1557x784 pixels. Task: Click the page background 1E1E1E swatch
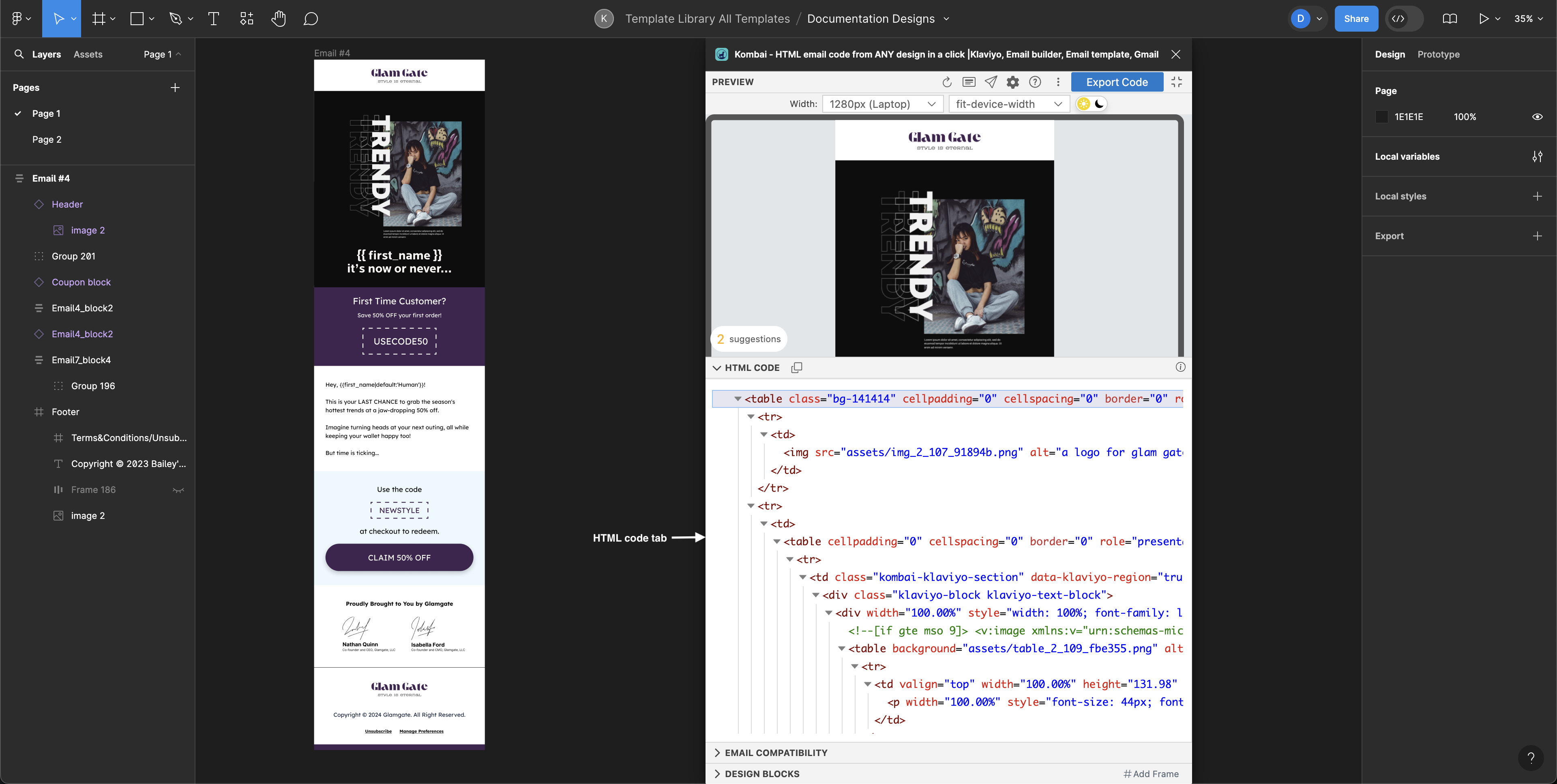1381,117
